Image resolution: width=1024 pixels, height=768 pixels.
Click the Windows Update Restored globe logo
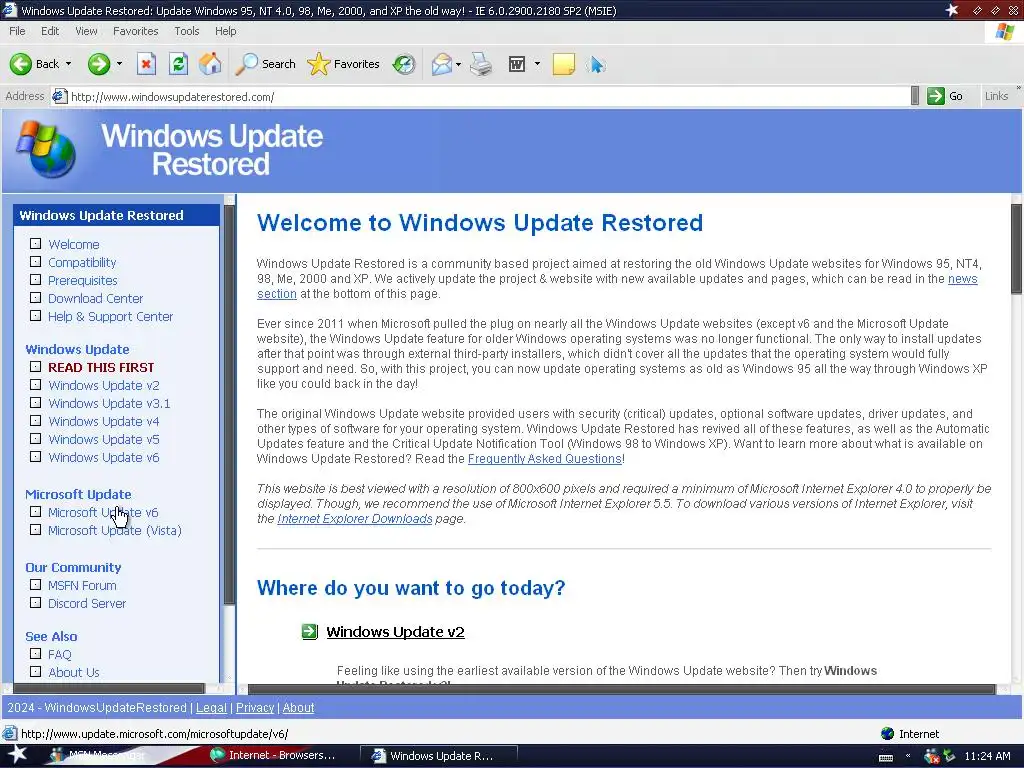(x=46, y=150)
